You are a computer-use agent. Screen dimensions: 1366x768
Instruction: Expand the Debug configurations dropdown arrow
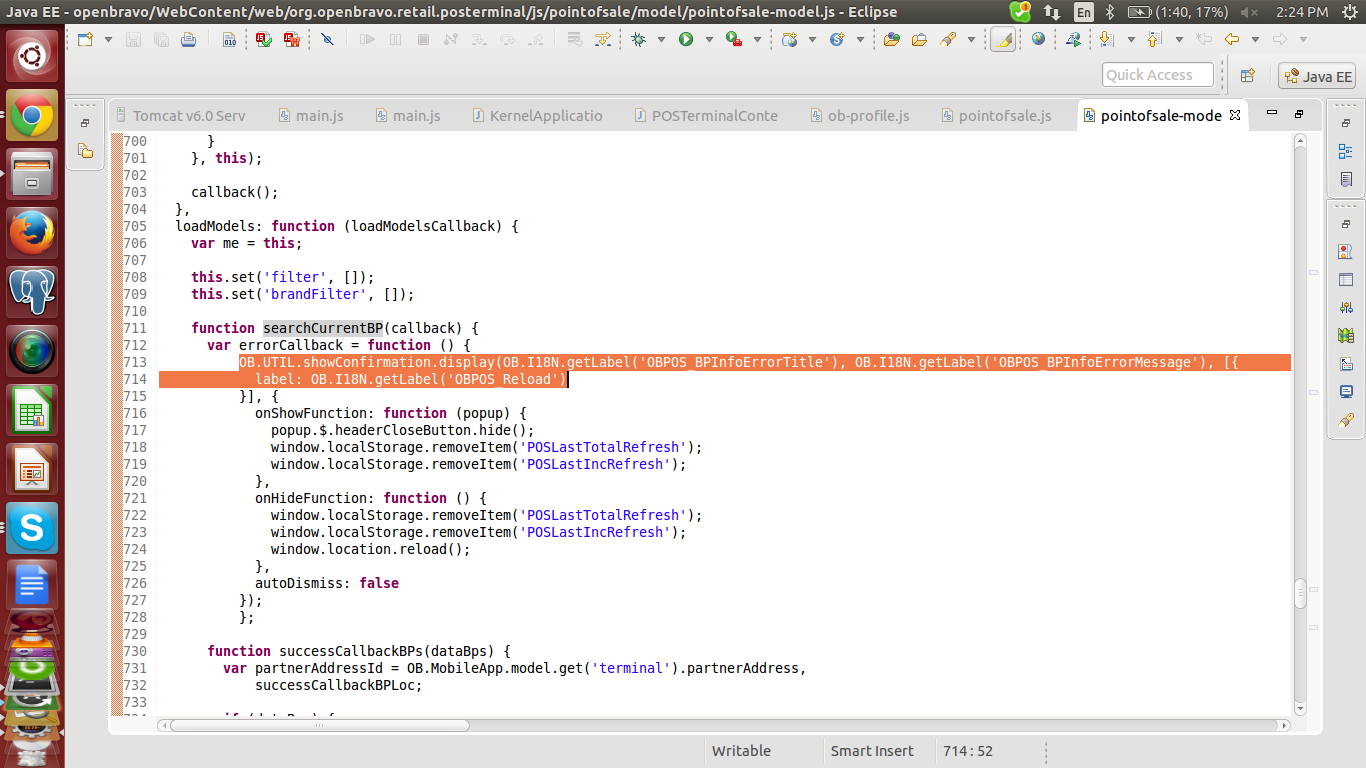(661, 40)
